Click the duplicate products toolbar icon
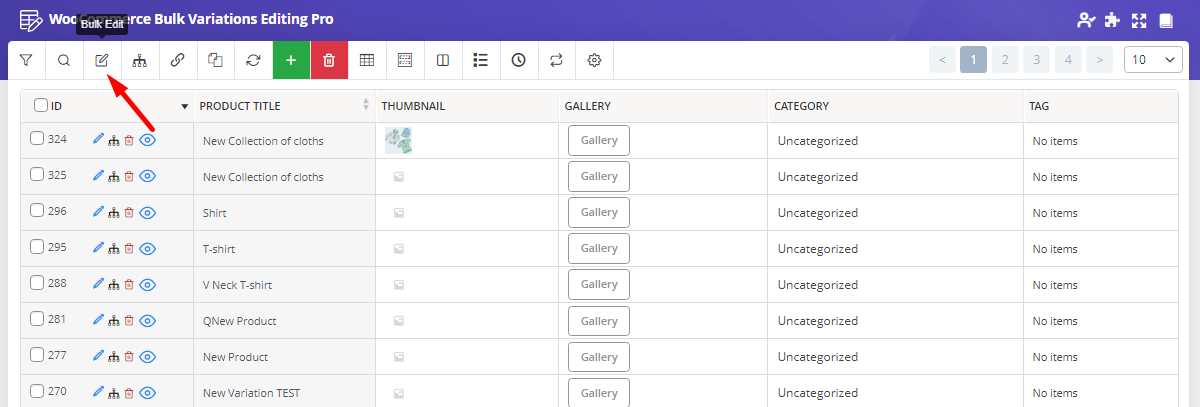Image resolution: width=1200 pixels, height=407 pixels. click(x=215, y=60)
